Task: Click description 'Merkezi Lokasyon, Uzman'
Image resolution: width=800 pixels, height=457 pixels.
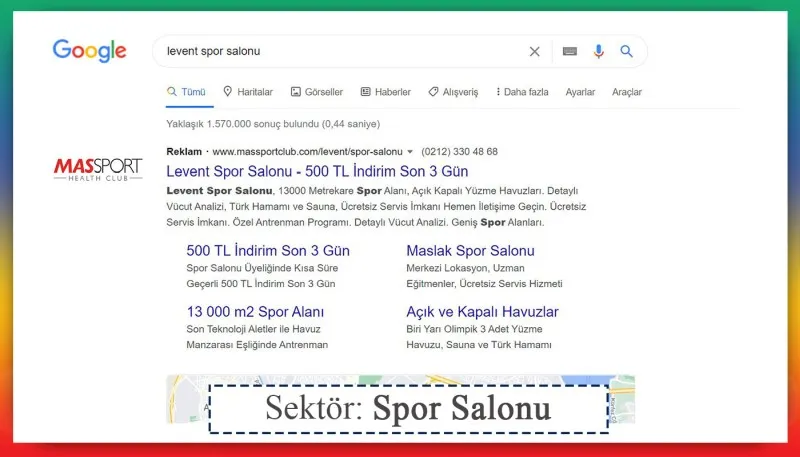Action: (465, 268)
